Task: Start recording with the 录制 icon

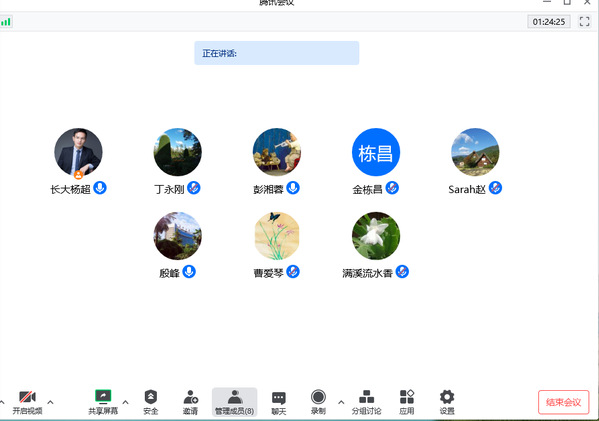Action: tap(318, 402)
